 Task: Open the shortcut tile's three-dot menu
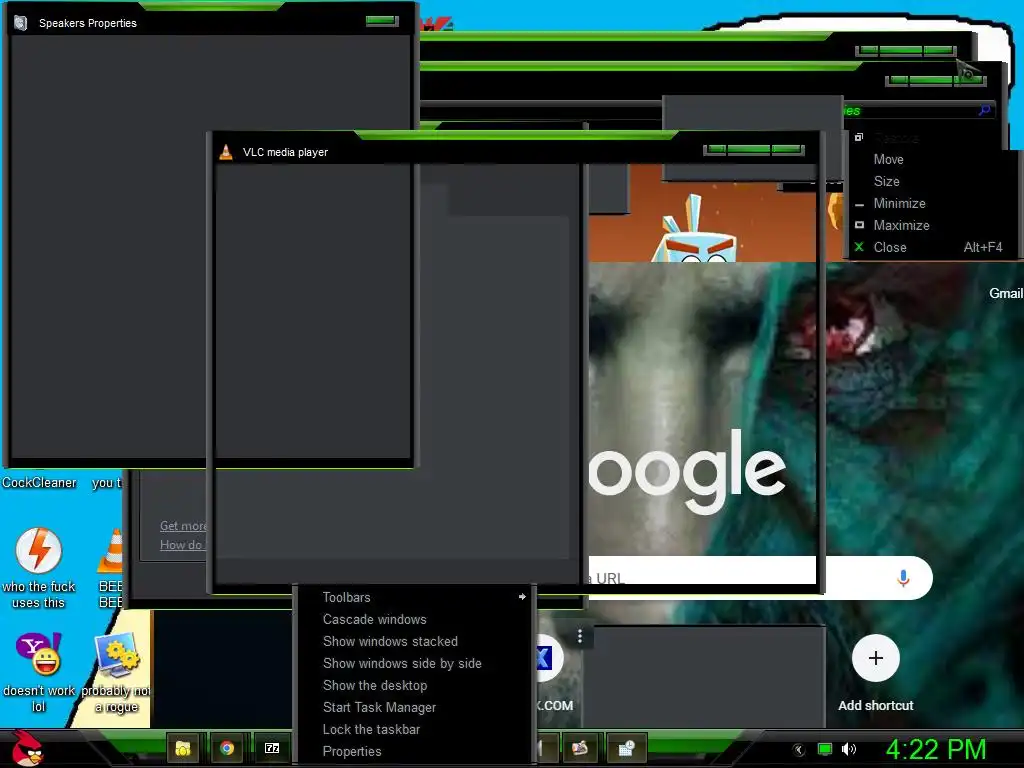point(580,636)
